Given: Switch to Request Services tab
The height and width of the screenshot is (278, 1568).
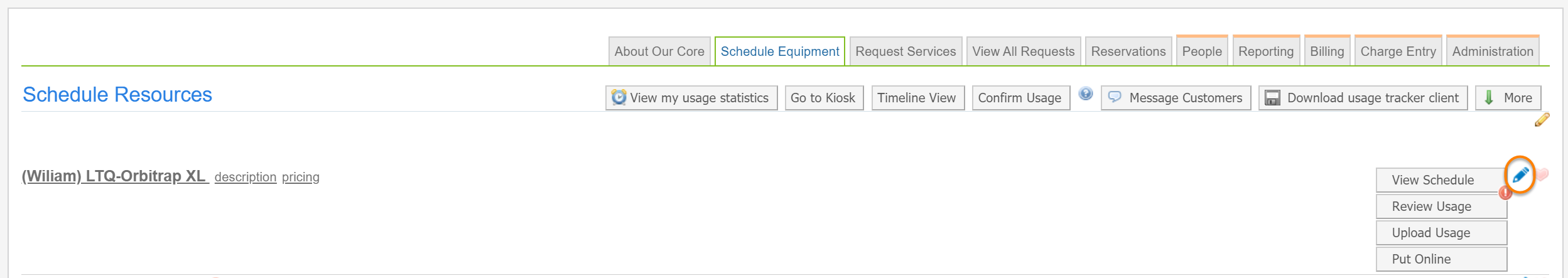Looking at the screenshot, I should pos(905,51).
